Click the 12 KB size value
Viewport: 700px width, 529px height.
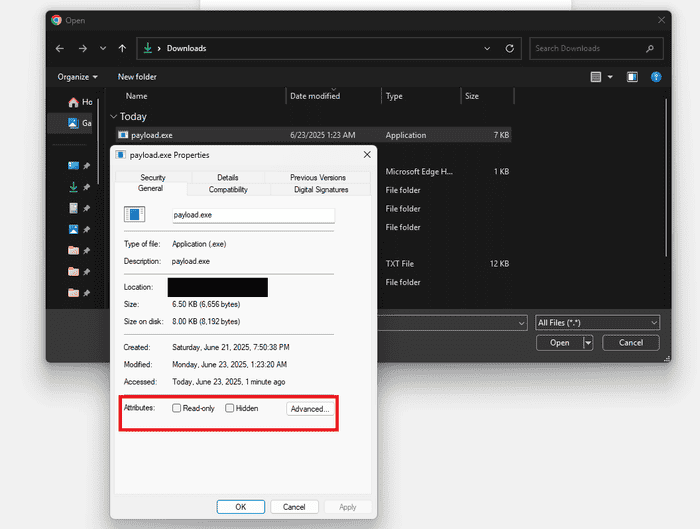pyautogui.click(x=499, y=264)
